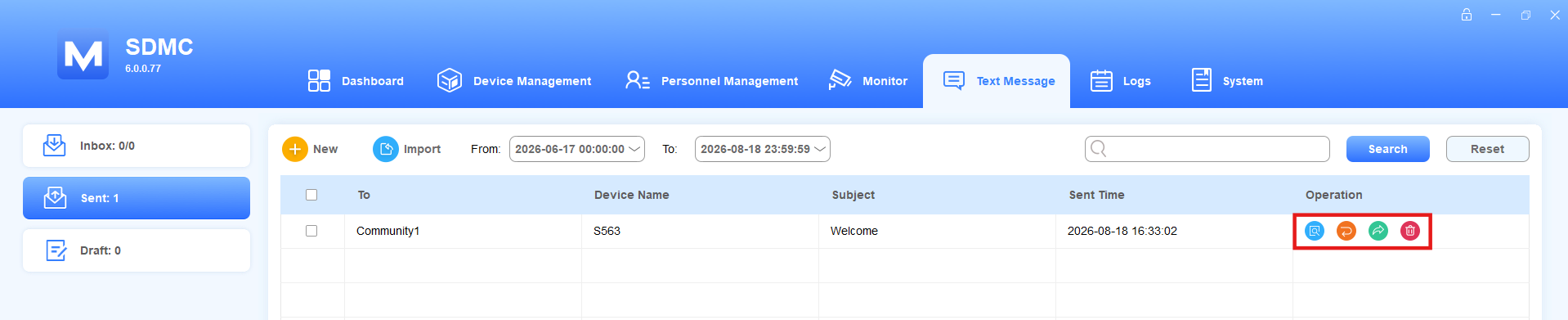Delete the Welcome message
The height and width of the screenshot is (320, 1568).
1410,231
